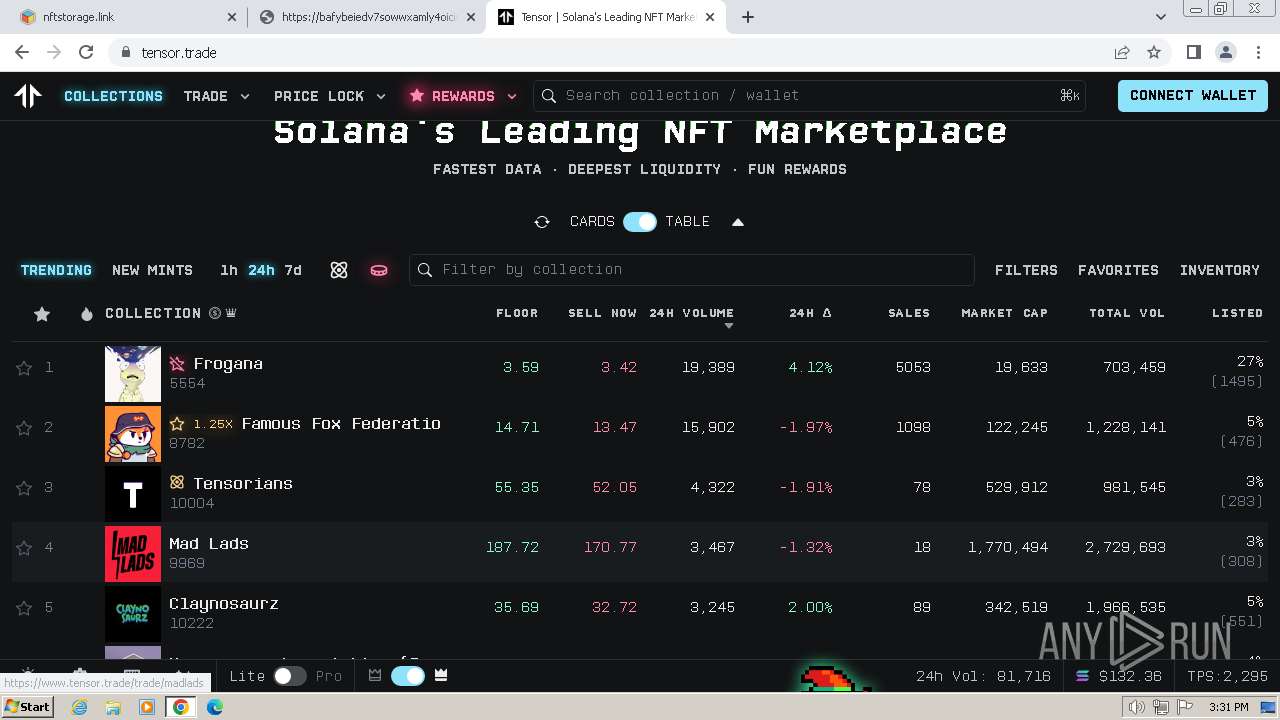Open the Claynosaurz collection link
This screenshot has width=1280, height=720.
point(224,604)
